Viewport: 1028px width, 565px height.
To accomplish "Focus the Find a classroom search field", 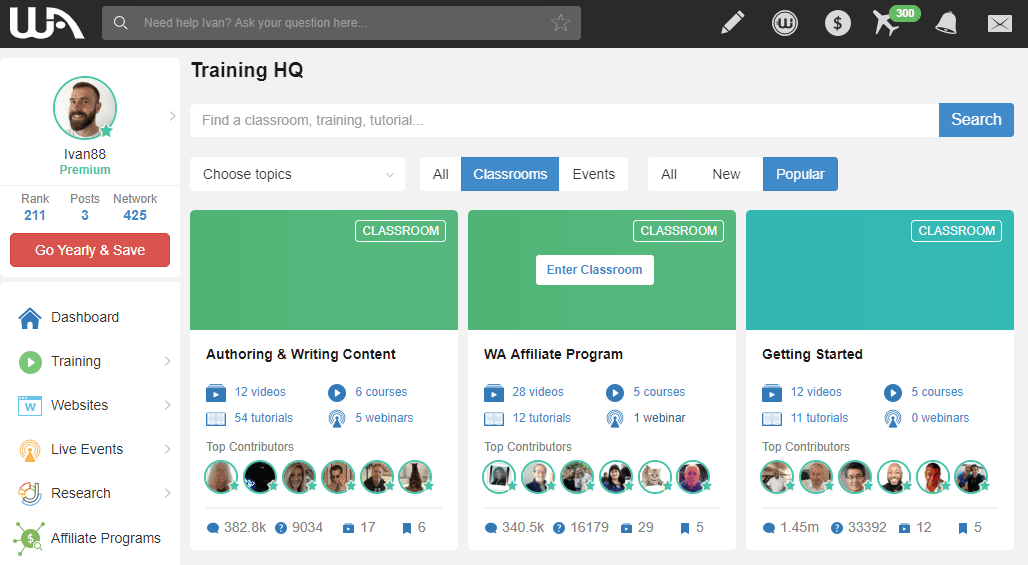I will [x=564, y=121].
